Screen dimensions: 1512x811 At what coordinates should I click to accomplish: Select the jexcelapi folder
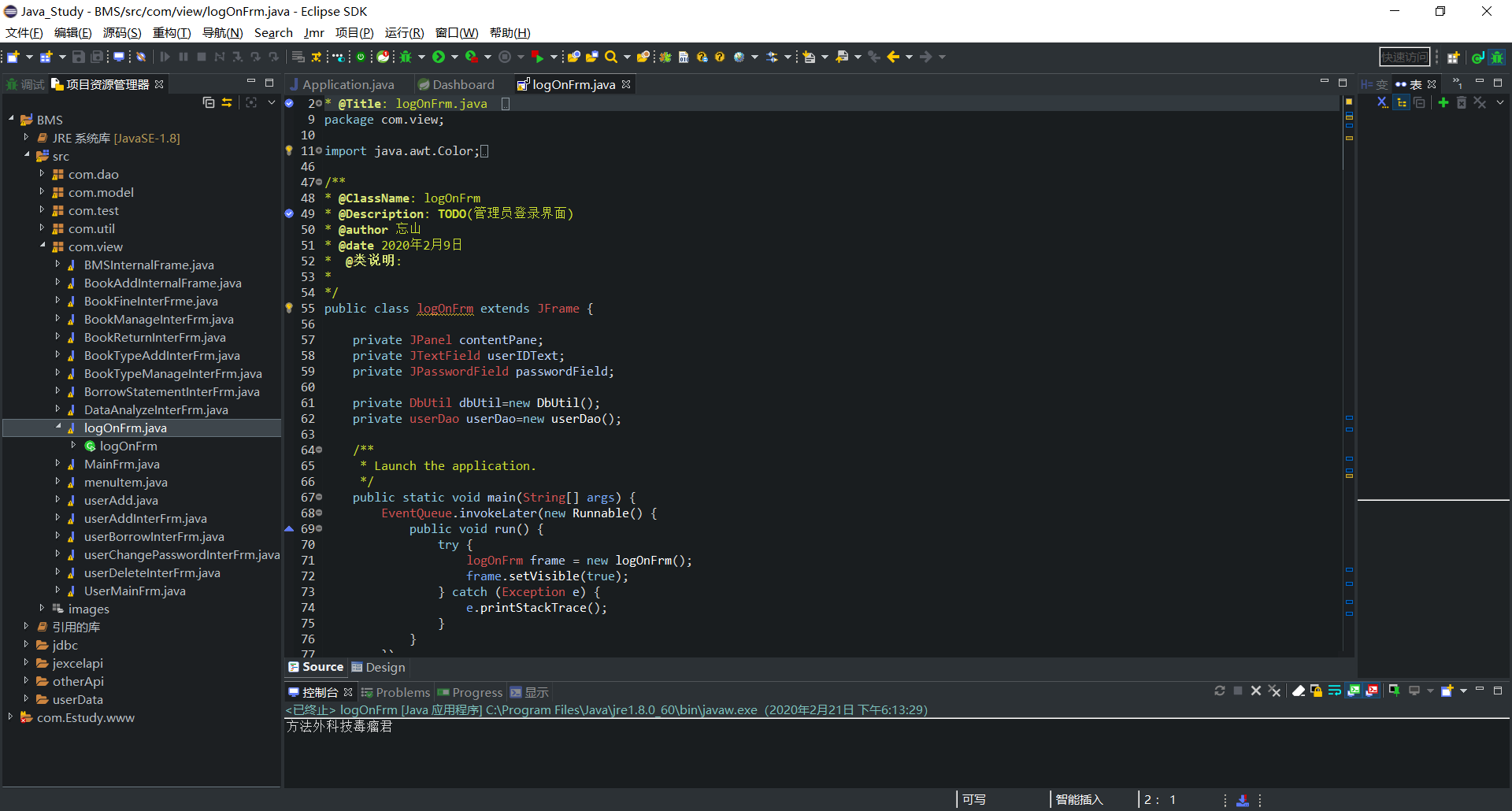77,663
